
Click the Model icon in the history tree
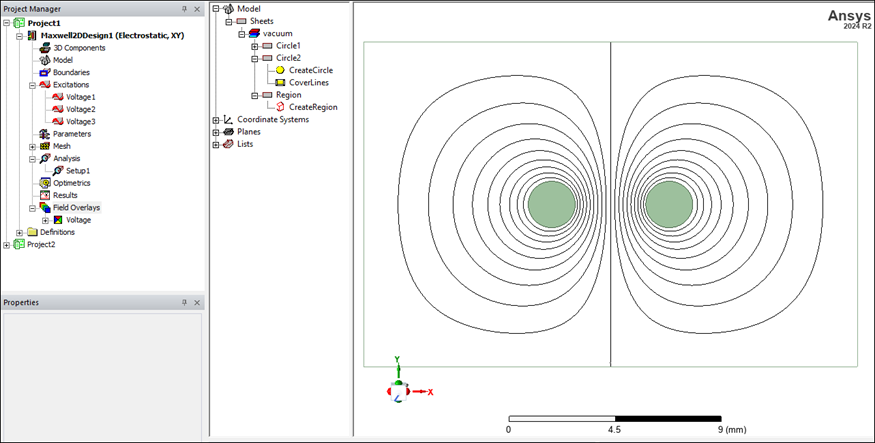click(228, 8)
